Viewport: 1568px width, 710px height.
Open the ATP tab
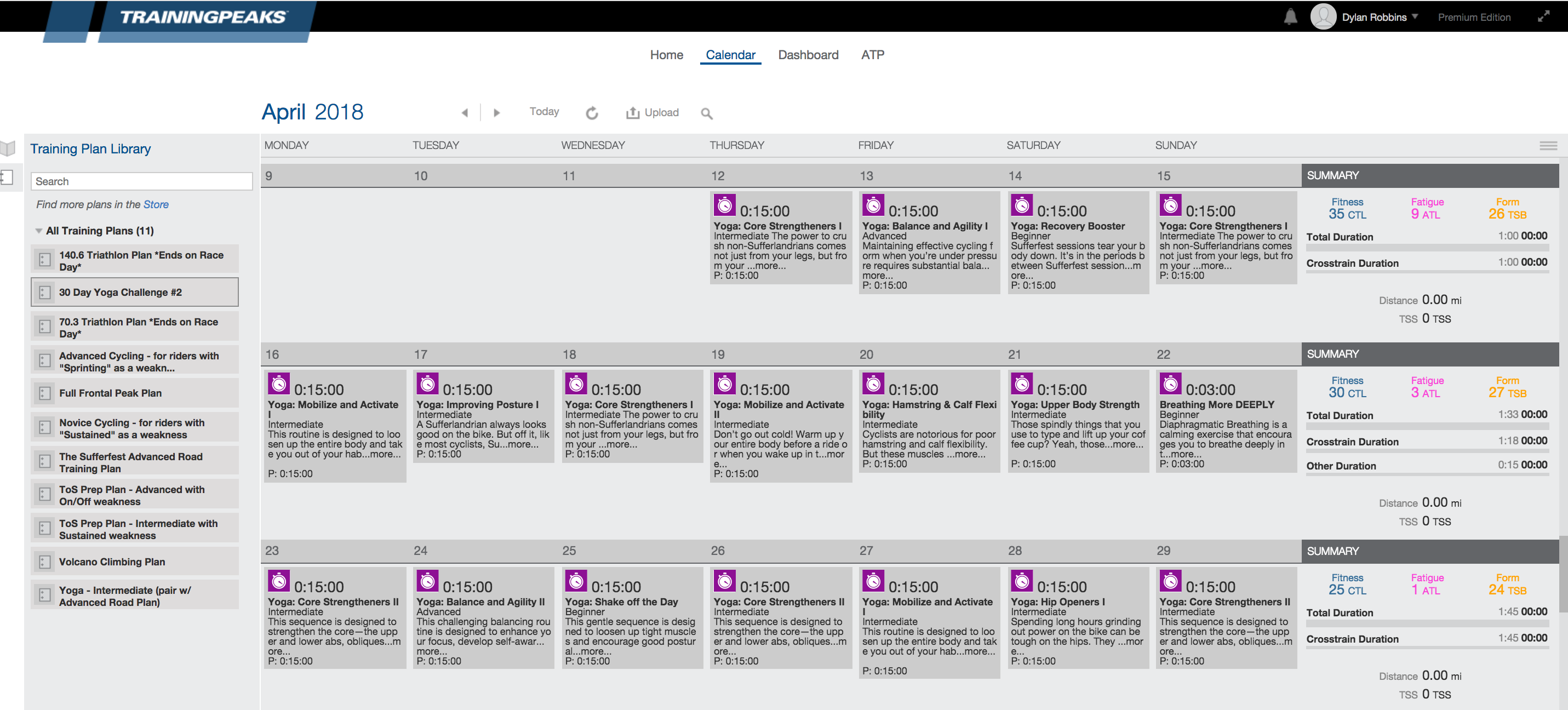pos(872,55)
